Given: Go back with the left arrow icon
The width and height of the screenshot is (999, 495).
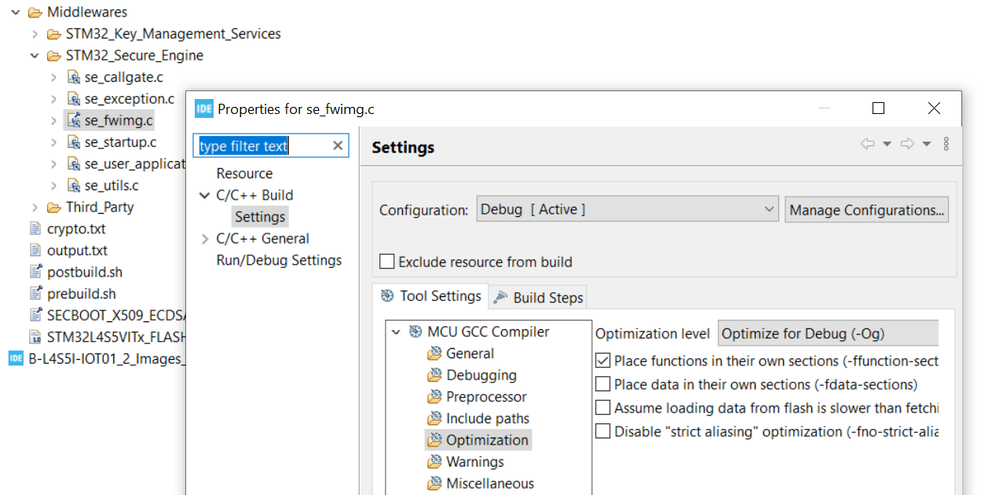Looking at the screenshot, I should [868, 145].
